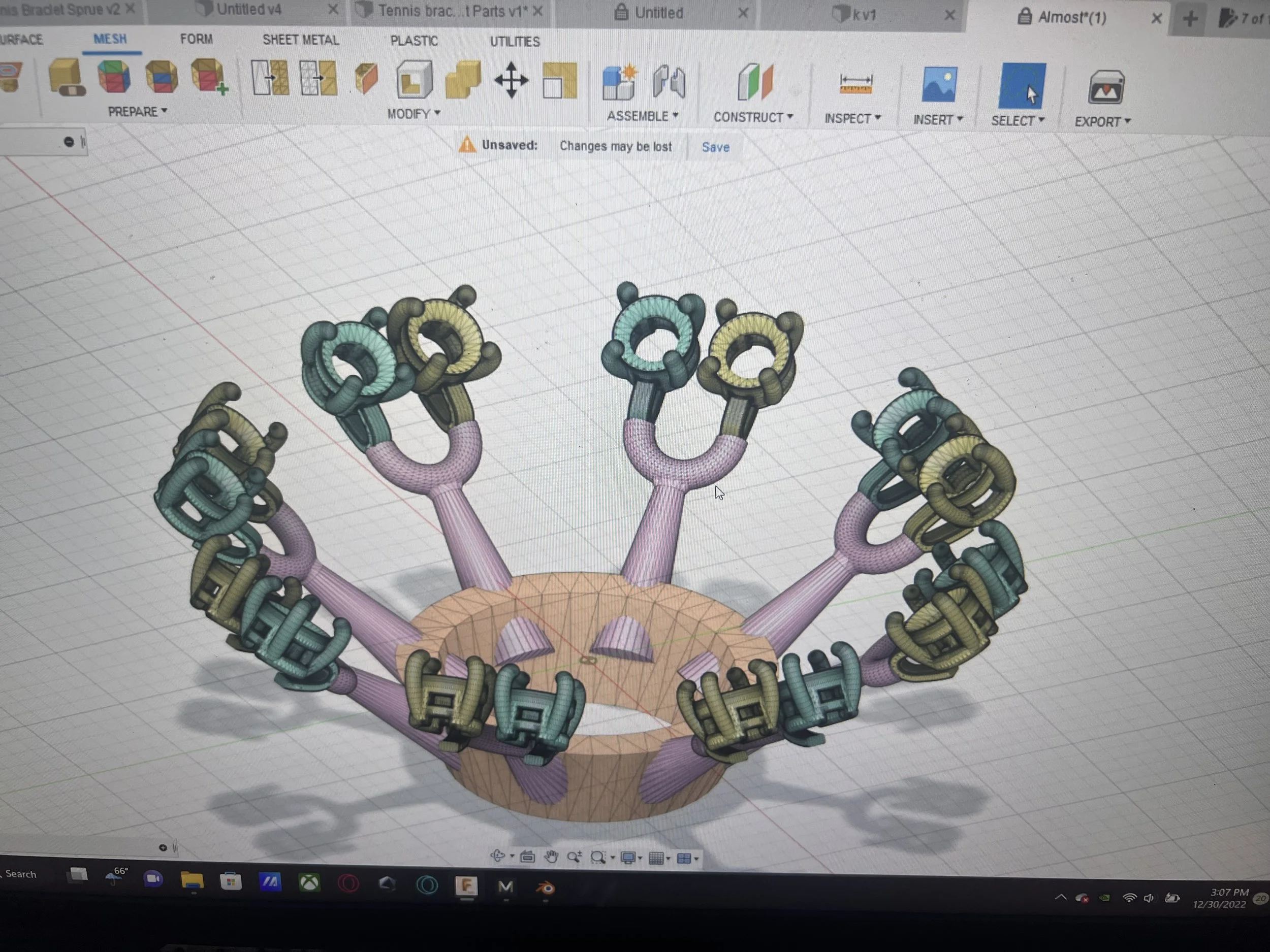Expand the bottom timeline panel toggle
The height and width of the screenshot is (952, 1270).
(163, 847)
